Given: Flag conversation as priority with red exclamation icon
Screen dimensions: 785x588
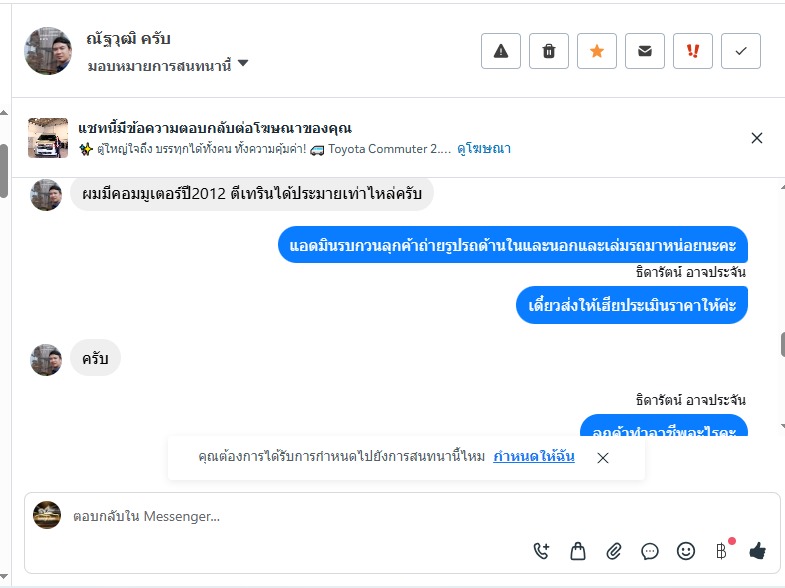Looking at the screenshot, I should click(x=692, y=51).
